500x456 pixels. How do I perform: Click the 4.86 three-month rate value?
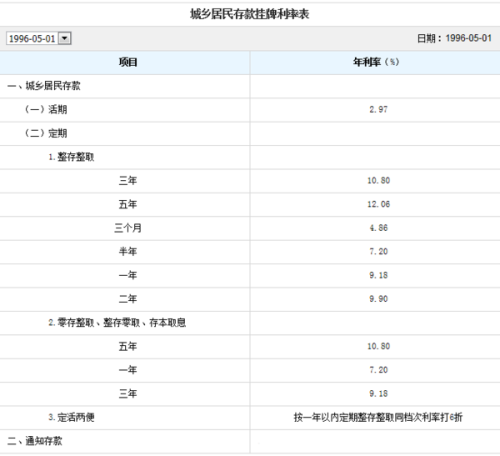(379, 228)
